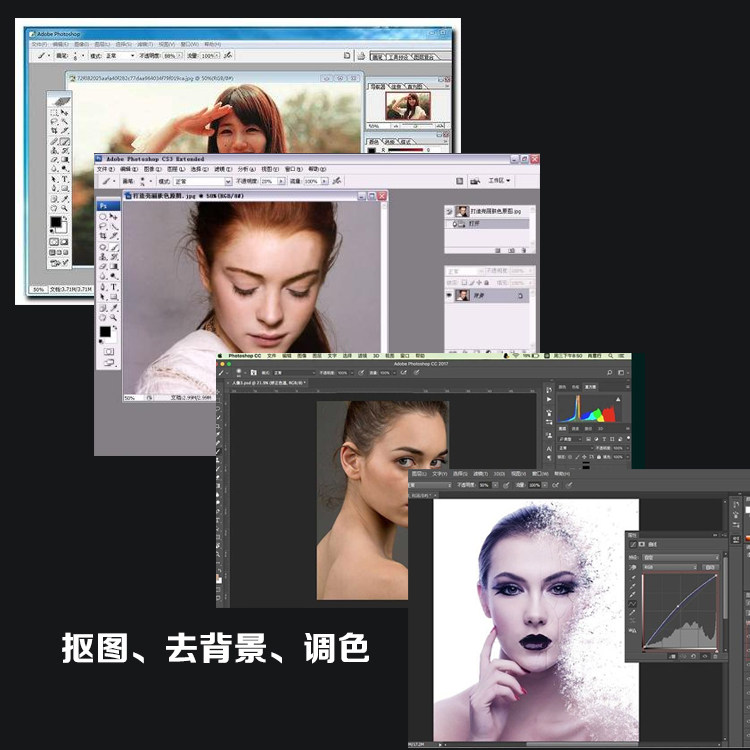Screen dimensions: 750x750
Task: Open the 滤镜(T) menu in CS3 window
Action: point(223,169)
